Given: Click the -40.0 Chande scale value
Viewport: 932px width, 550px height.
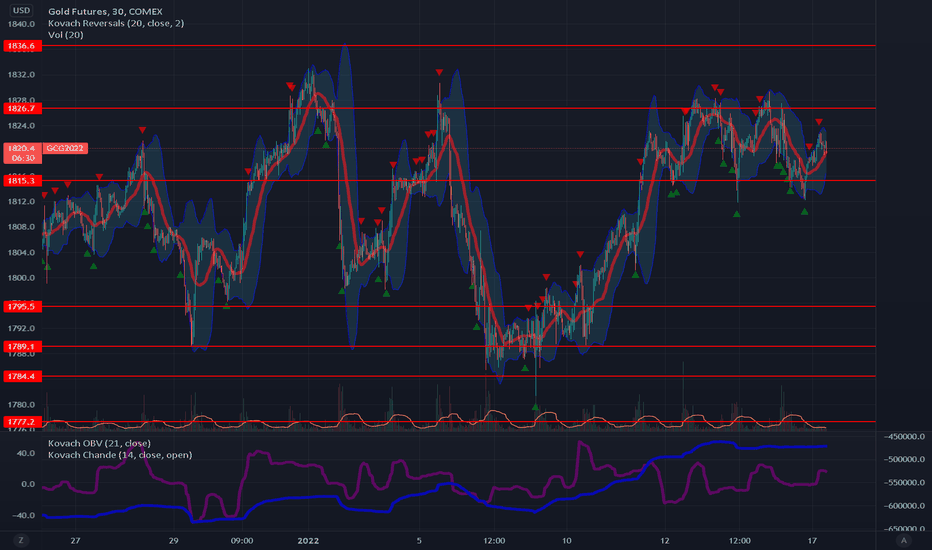Looking at the screenshot, I should coord(24,516).
